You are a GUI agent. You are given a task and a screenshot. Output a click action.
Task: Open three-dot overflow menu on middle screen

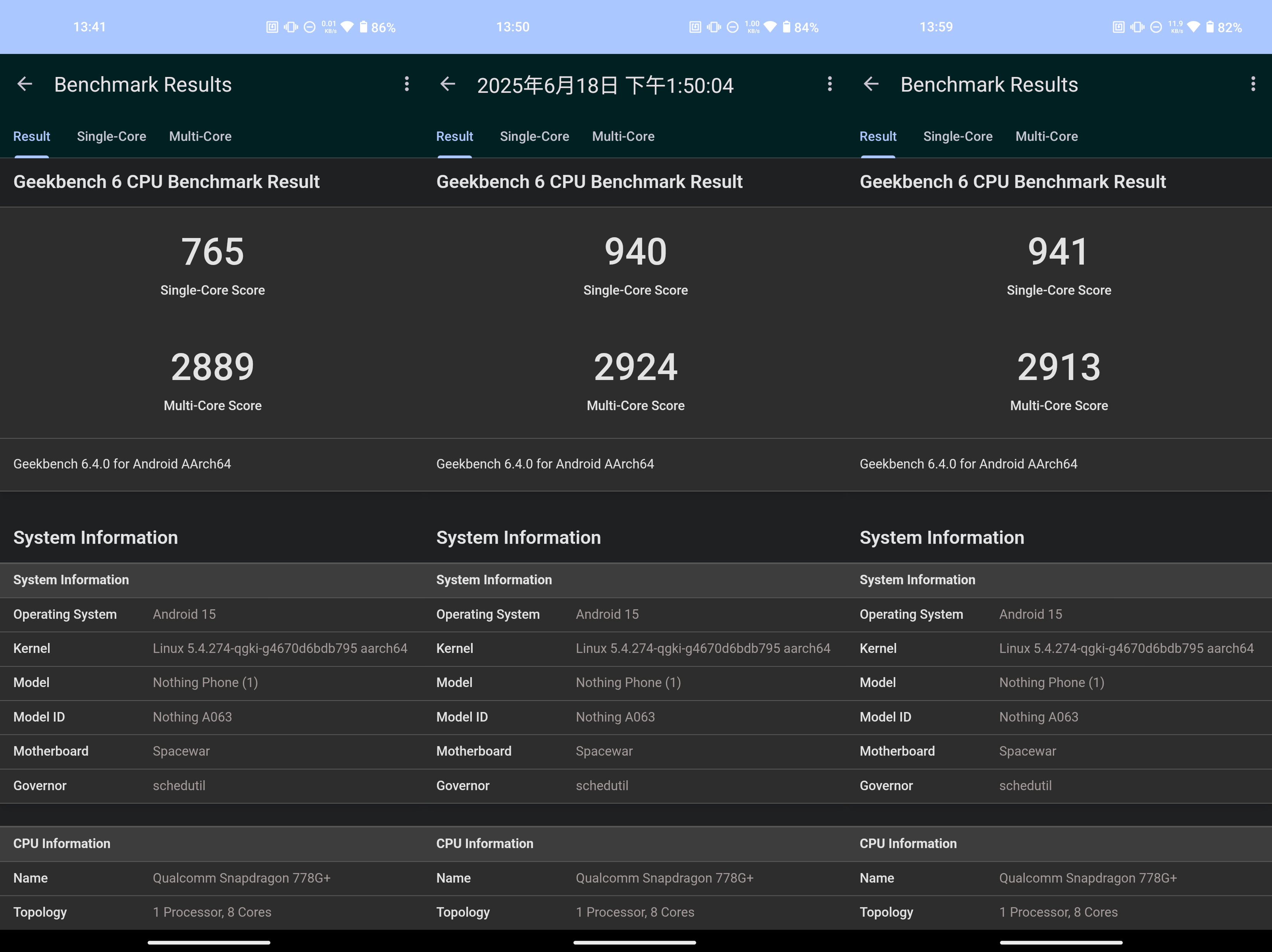pos(829,85)
